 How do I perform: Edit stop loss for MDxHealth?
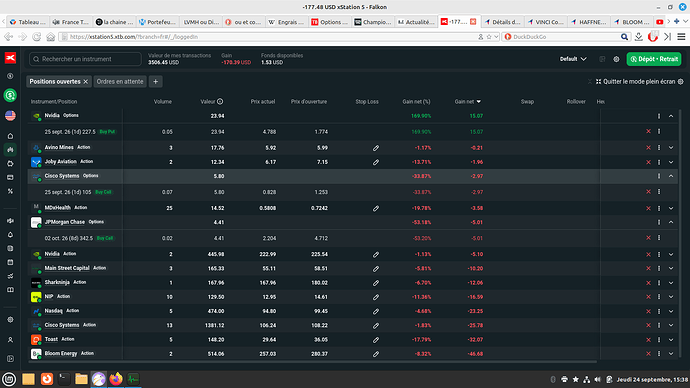(x=376, y=208)
